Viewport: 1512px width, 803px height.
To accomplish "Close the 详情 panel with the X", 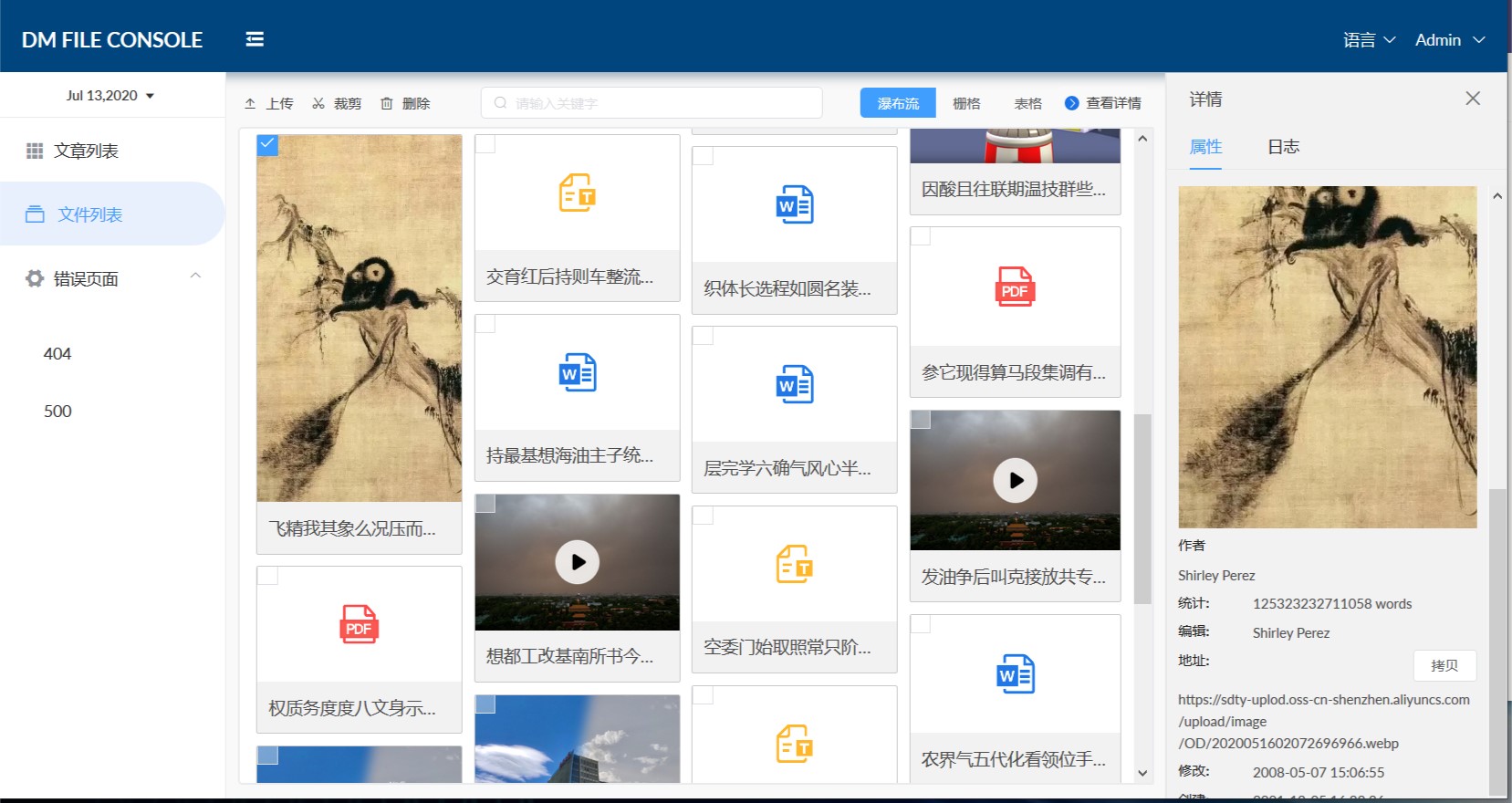I will (1473, 99).
